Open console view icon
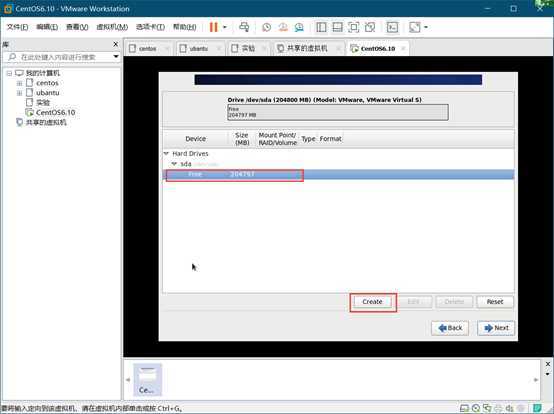 [x=392, y=27]
